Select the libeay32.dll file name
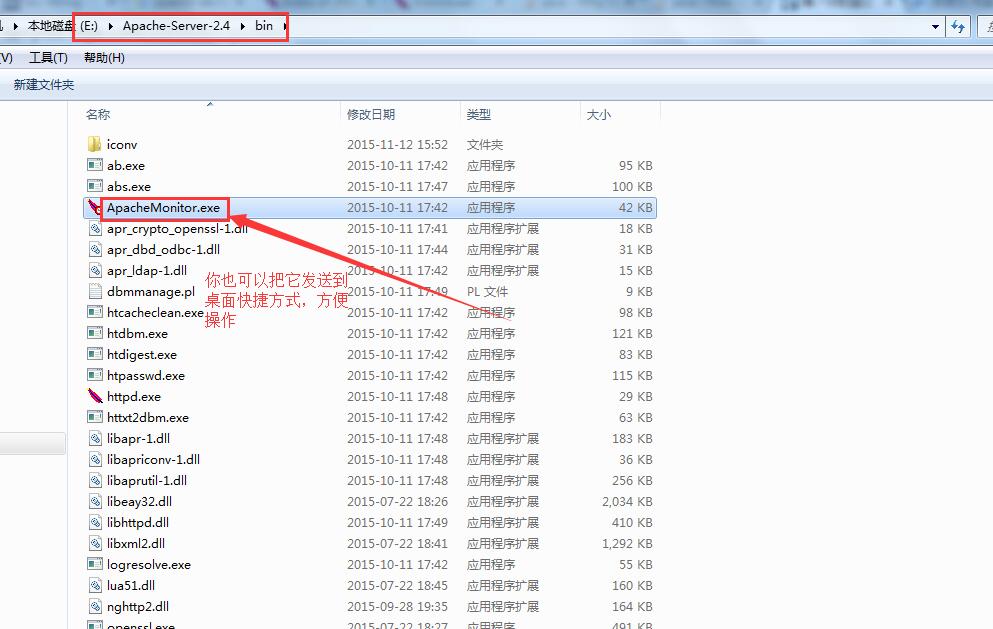 [139, 502]
